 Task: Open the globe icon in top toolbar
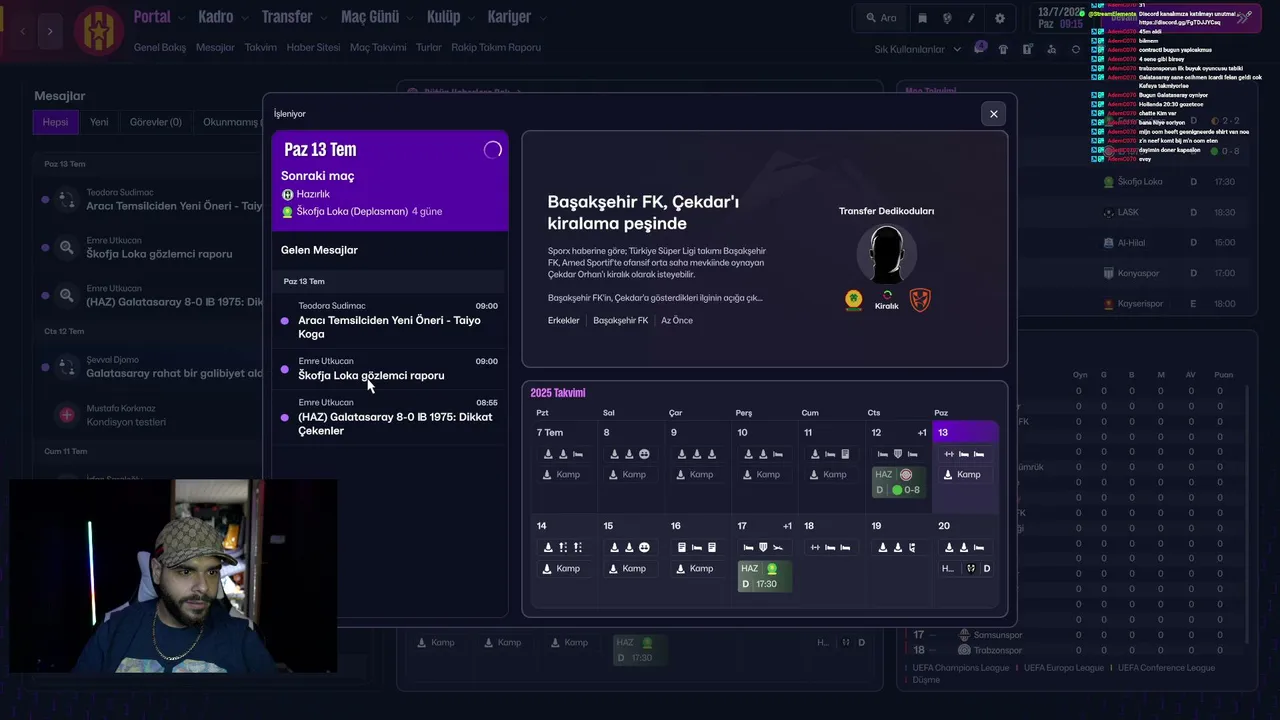[x=947, y=18]
